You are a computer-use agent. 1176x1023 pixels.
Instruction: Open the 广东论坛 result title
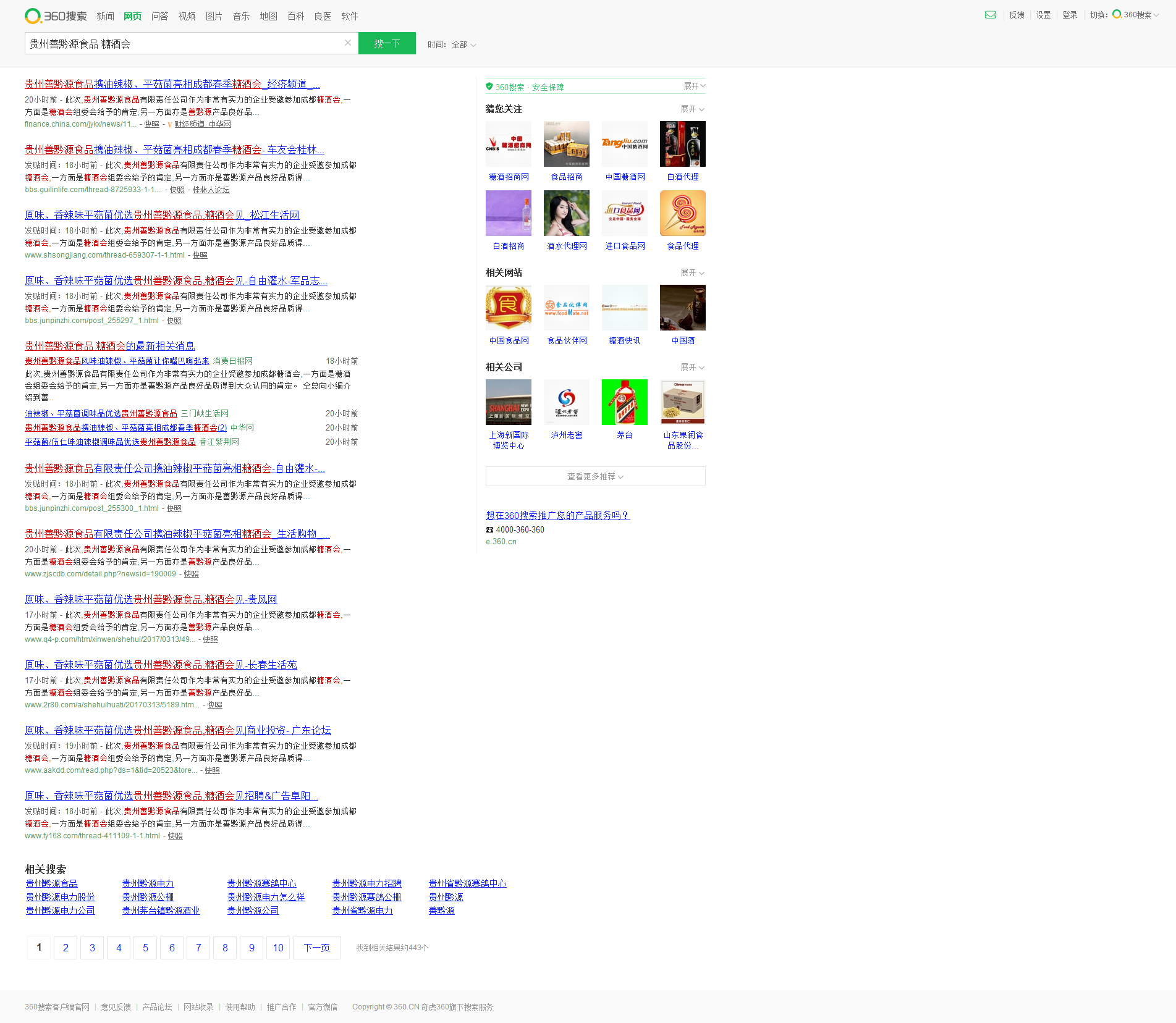click(178, 730)
